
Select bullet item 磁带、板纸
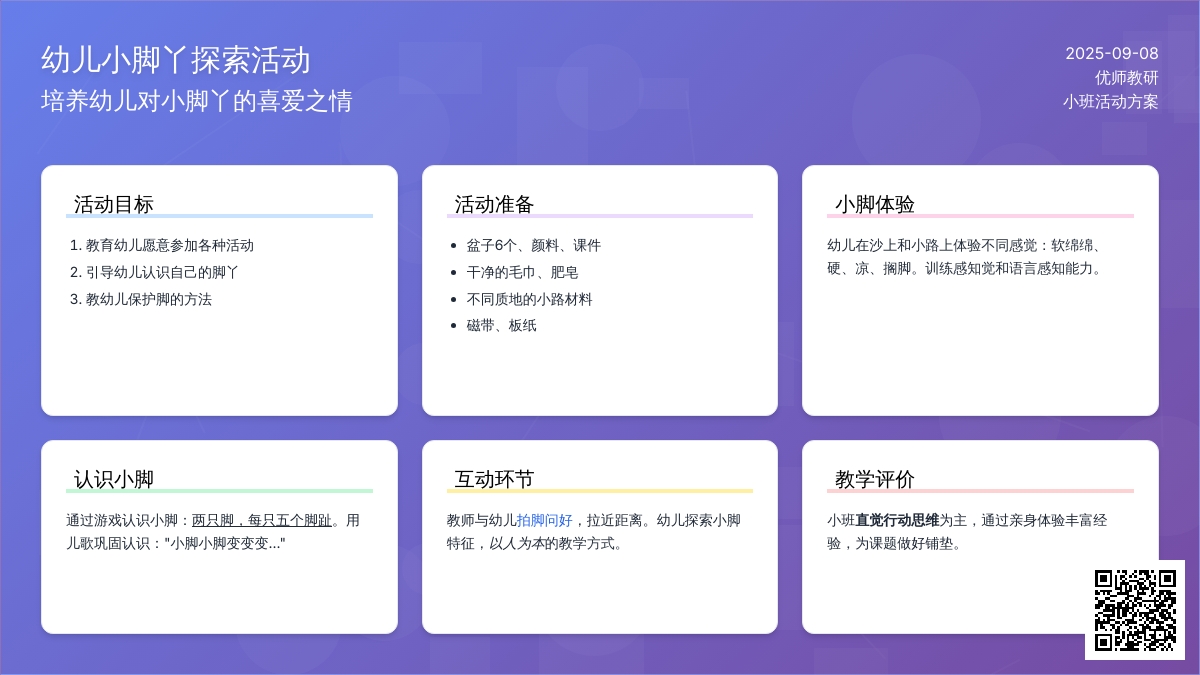501,325
